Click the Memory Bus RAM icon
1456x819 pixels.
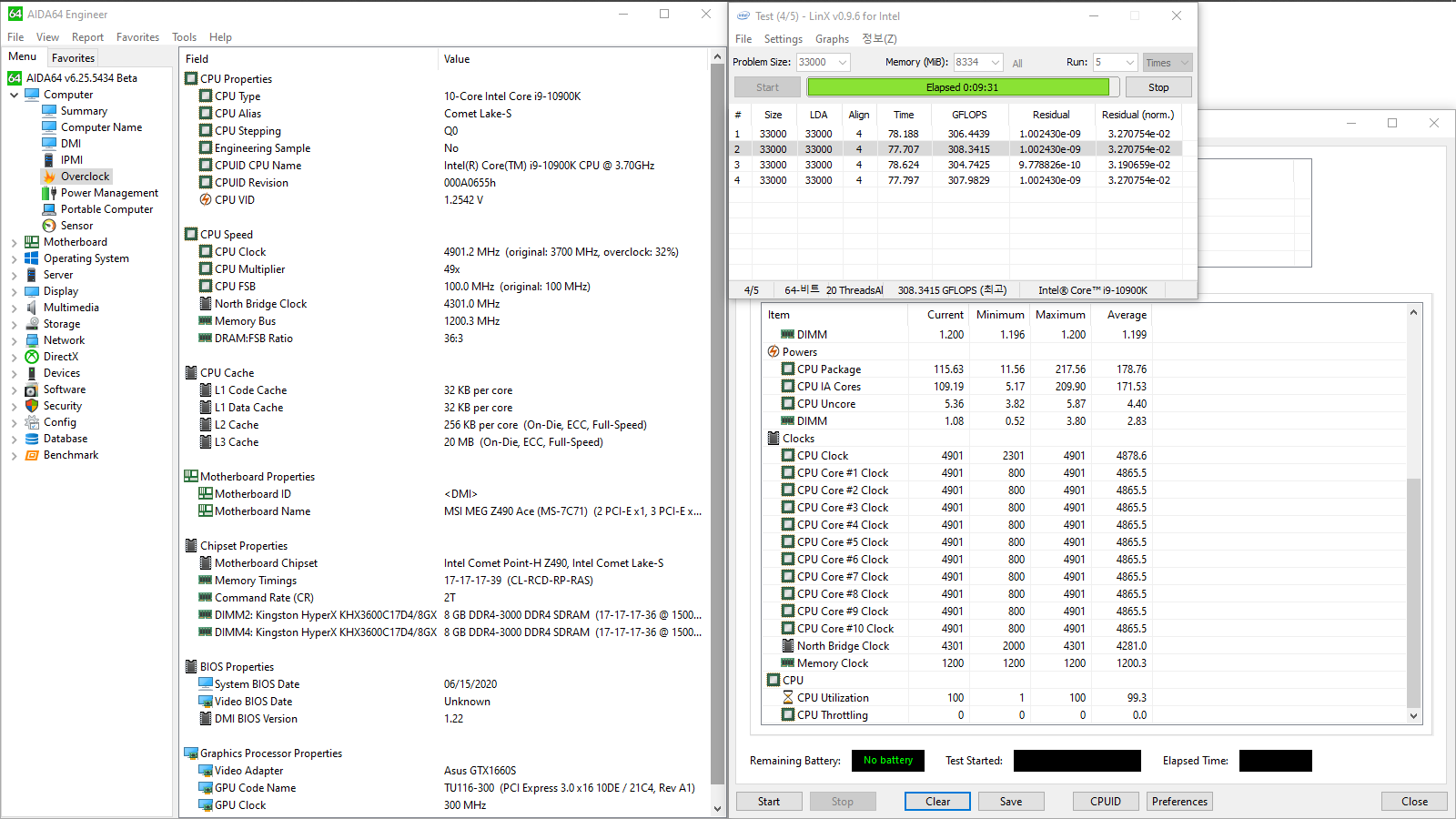coord(206,321)
